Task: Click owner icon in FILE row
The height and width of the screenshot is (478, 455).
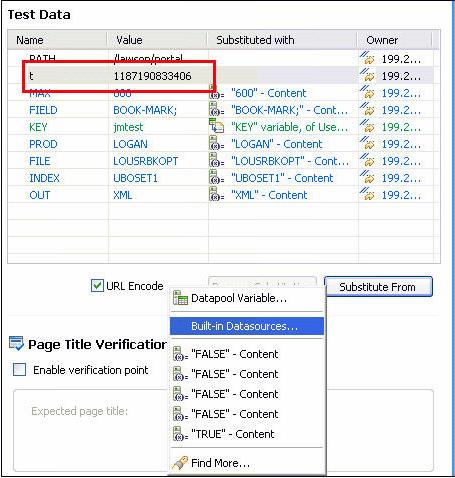Action: click(x=367, y=160)
